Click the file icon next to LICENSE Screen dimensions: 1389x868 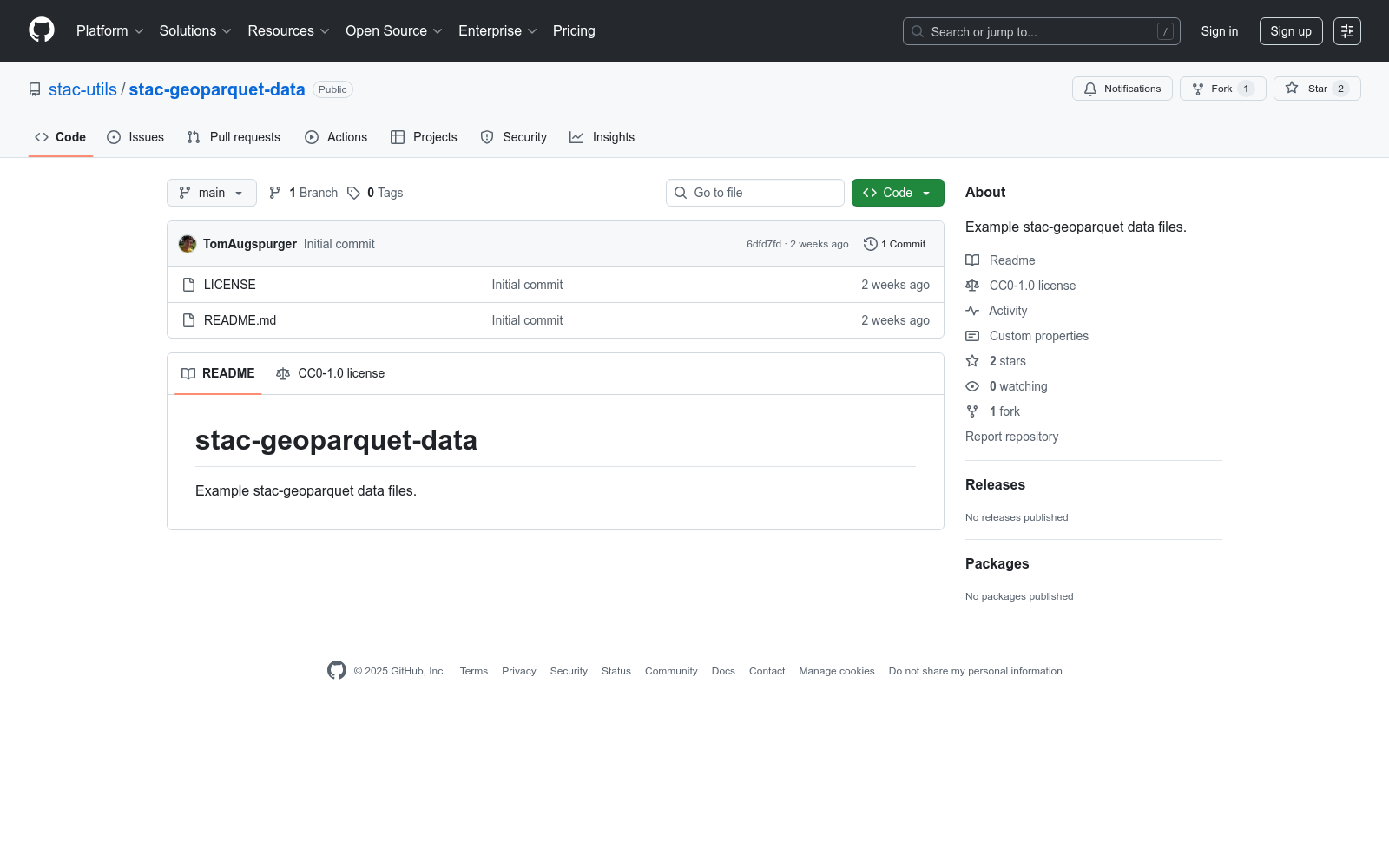(x=188, y=285)
